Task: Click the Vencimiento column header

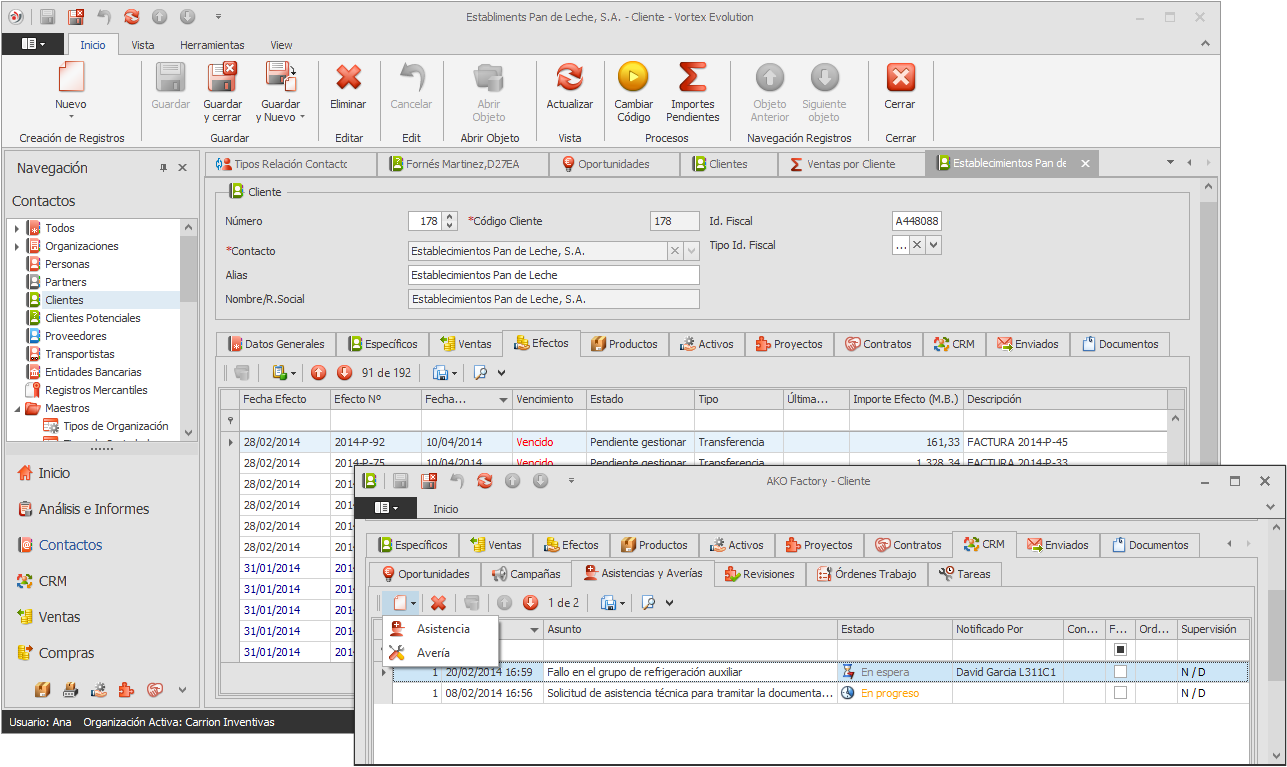Action: click(549, 399)
